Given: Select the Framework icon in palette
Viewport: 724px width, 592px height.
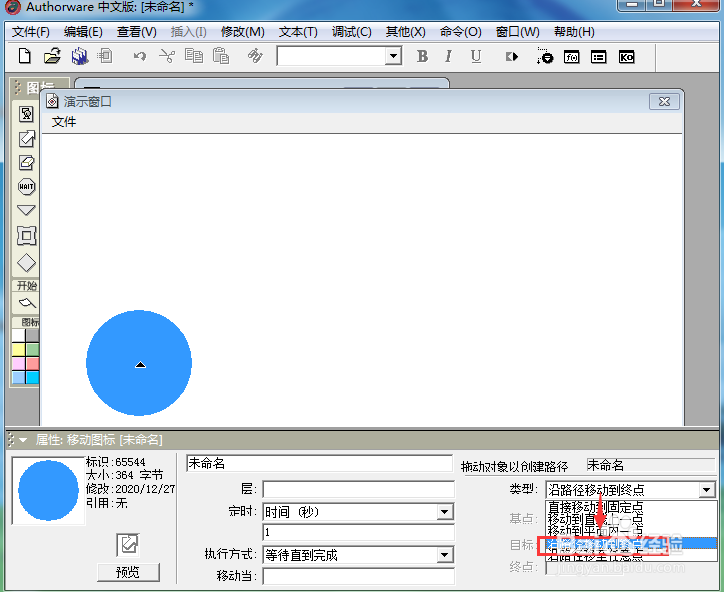Looking at the screenshot, I should (x=26, y=236).
